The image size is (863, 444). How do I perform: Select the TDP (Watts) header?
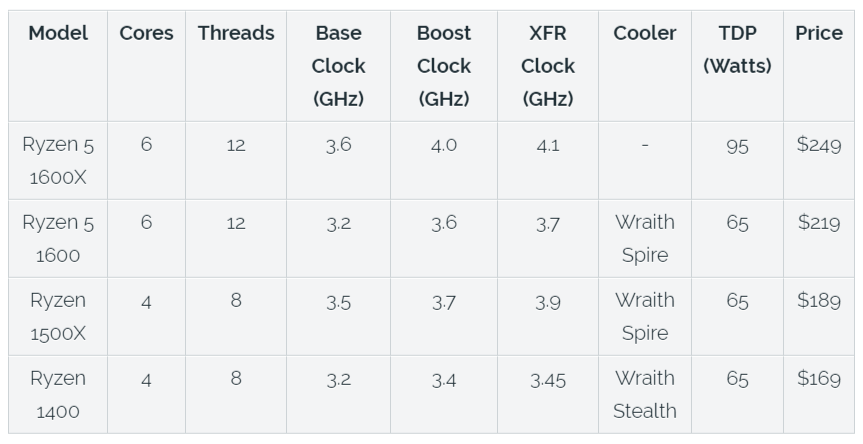[x=737, y=49]
